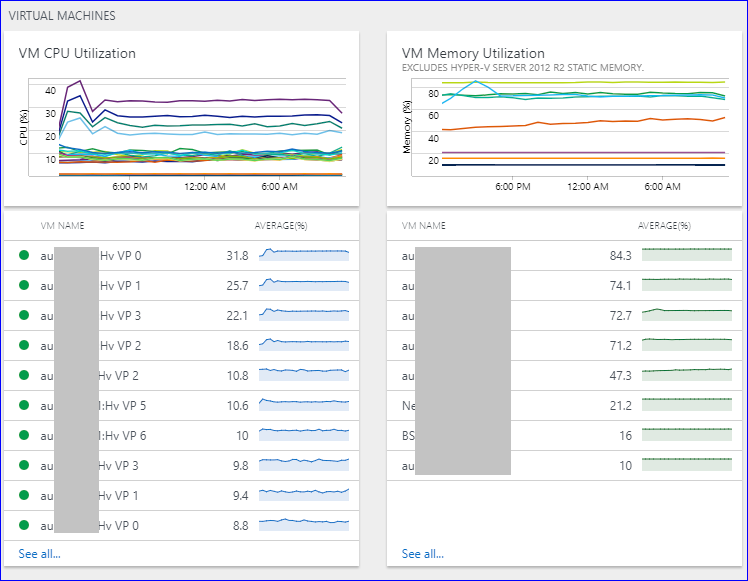Click green status dot for 9.8% CPU VM
The height and width of the screenshot is (581, 748).
(x=24, y=465)
